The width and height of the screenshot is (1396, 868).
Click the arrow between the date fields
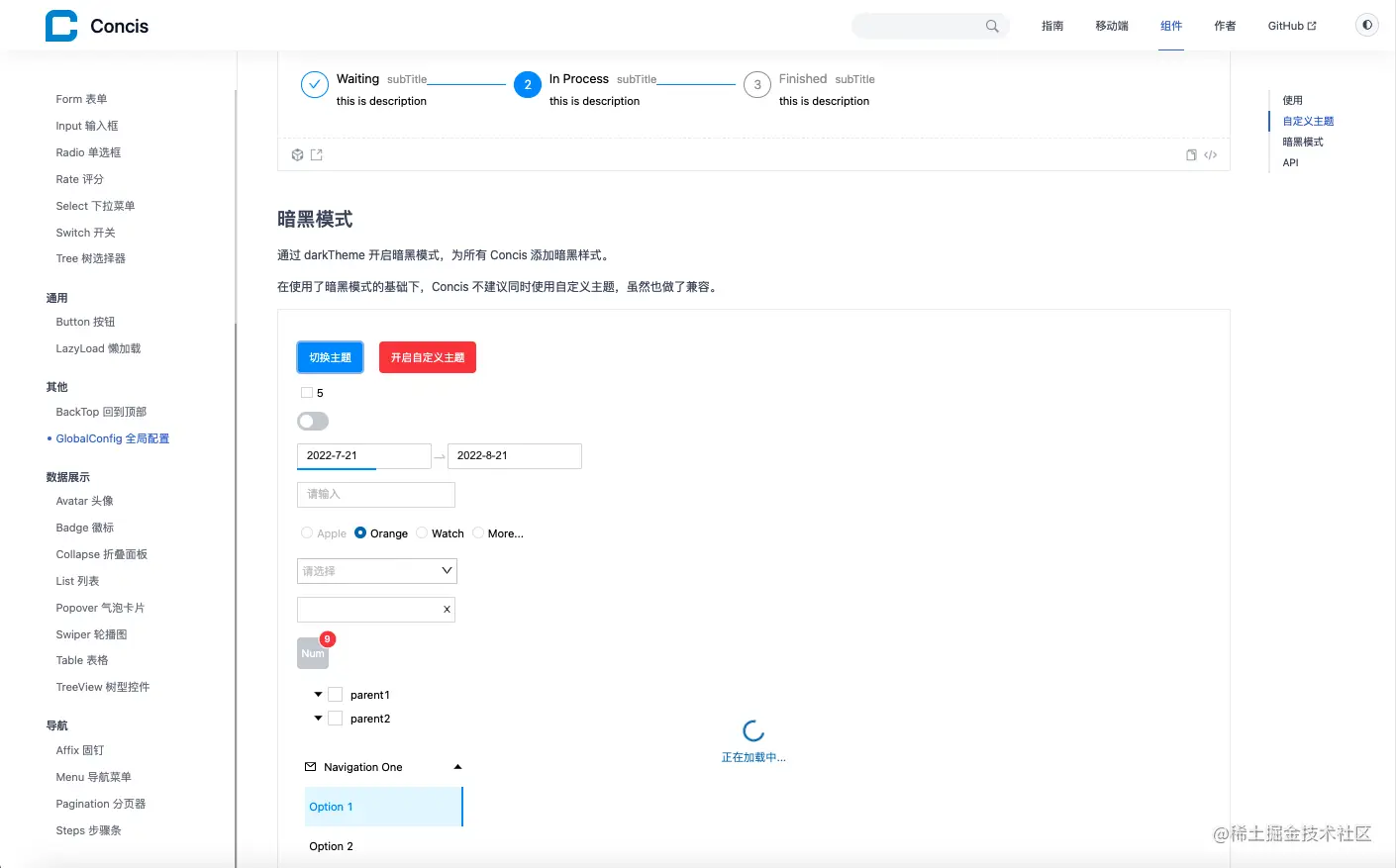pos(440,456)
